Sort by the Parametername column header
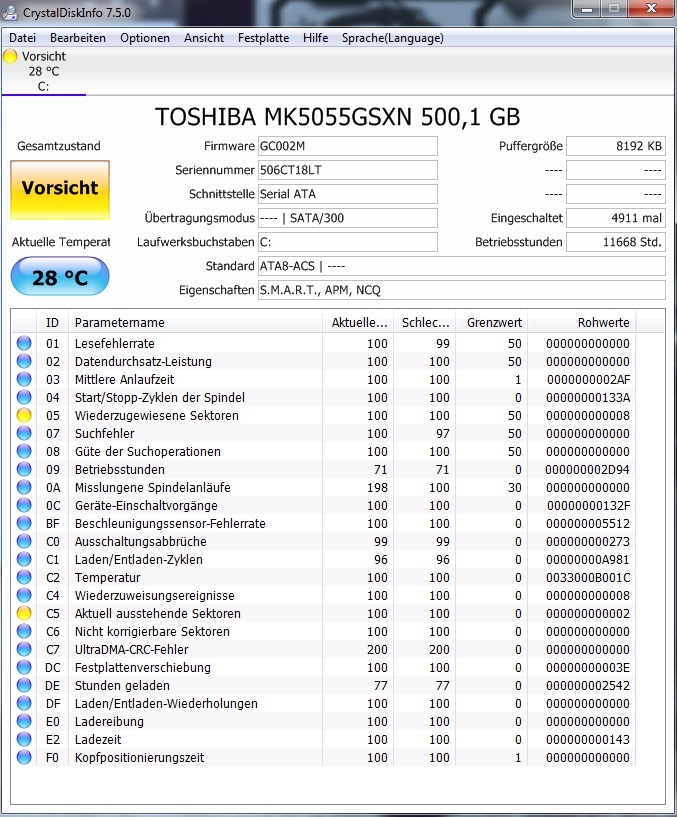Image resolution: width=677 pixels, height=817 pixels. (195, 323)
